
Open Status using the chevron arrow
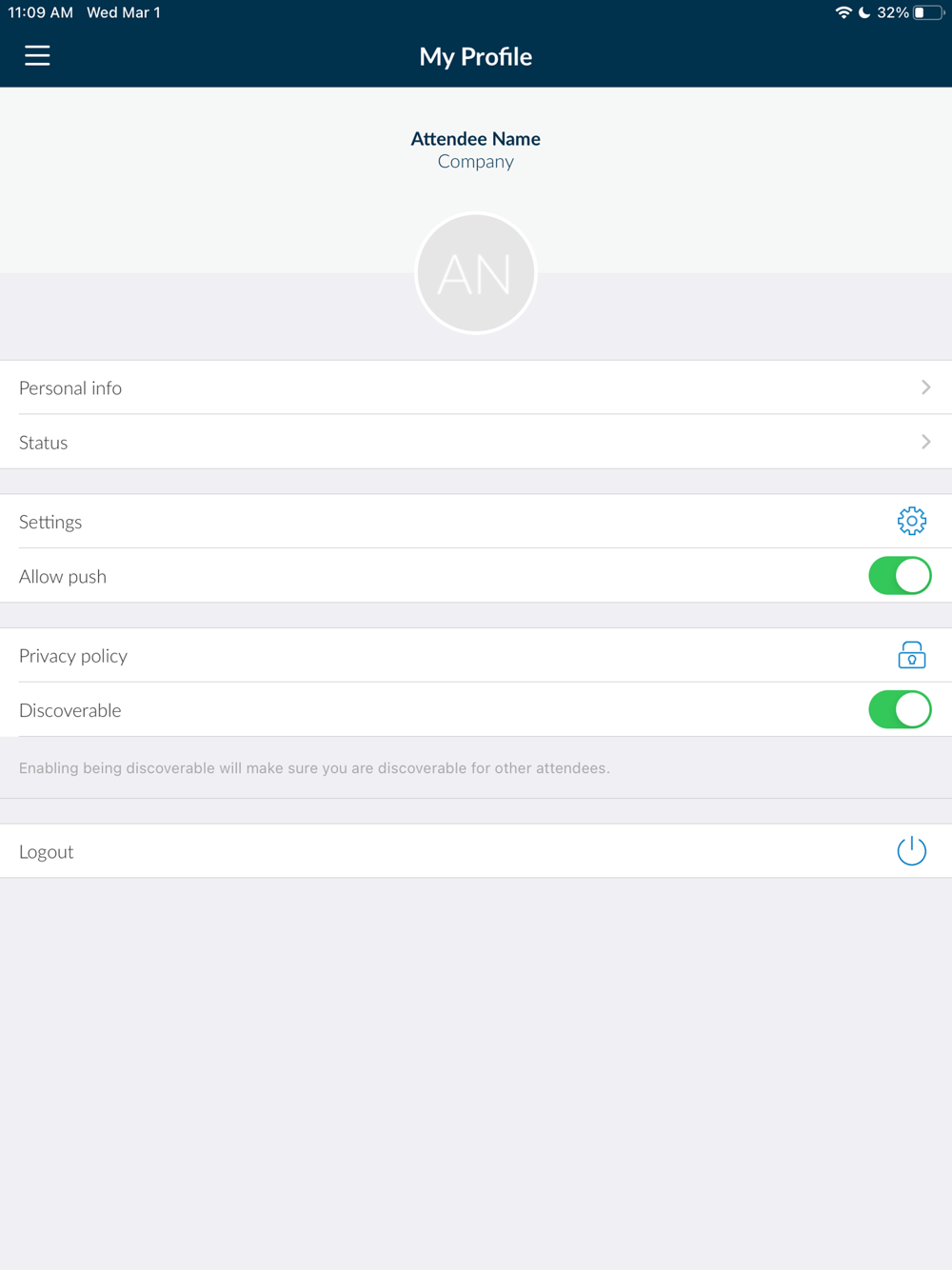[x=925, y=442]
